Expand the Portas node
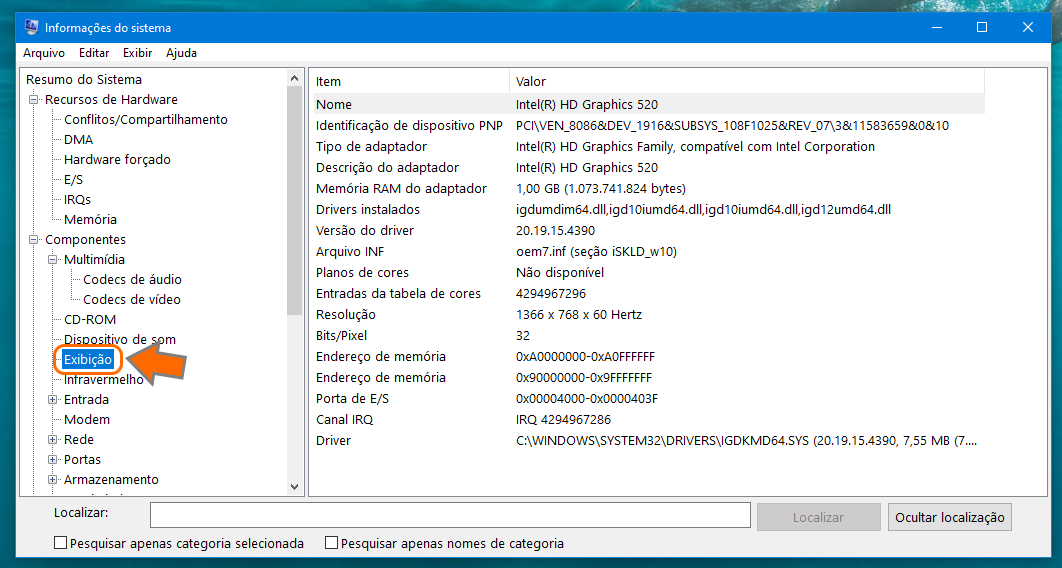Screen dimensions: 1062x568 [52, 459]
